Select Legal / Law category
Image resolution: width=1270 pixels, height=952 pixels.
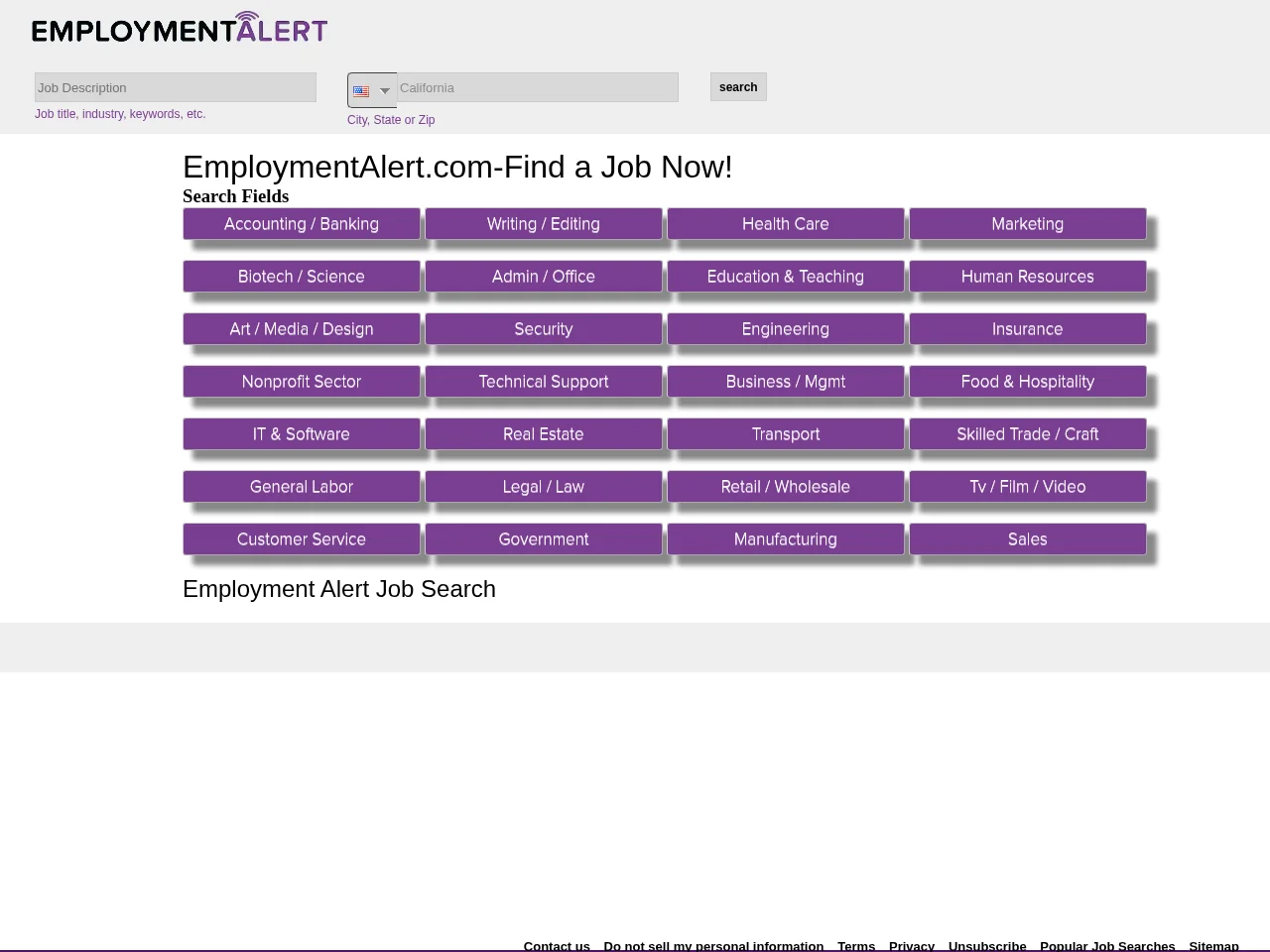click(544, 487)
